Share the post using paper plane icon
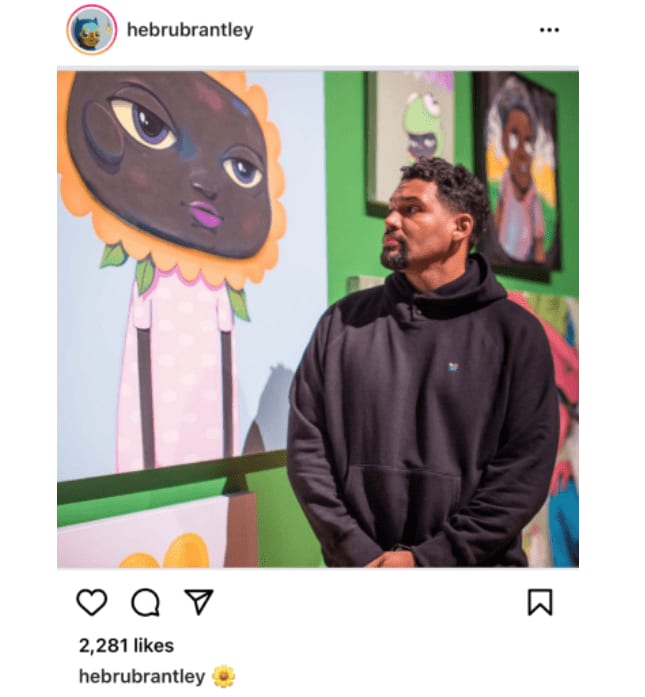The image size is (645, 697). click(199, 602)
